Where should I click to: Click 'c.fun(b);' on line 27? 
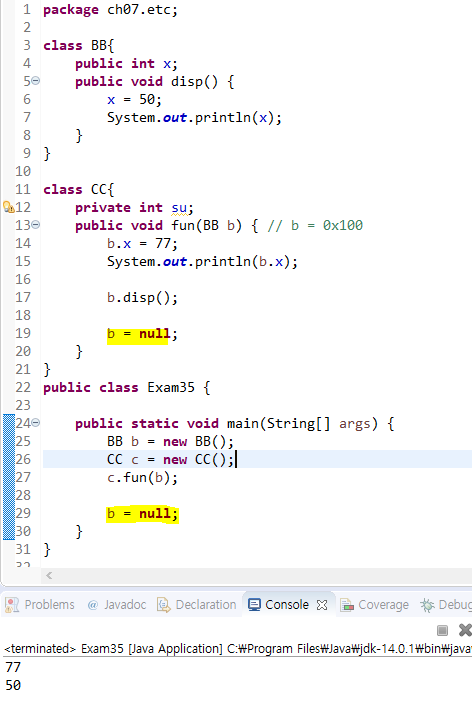[x=142, y=478]
